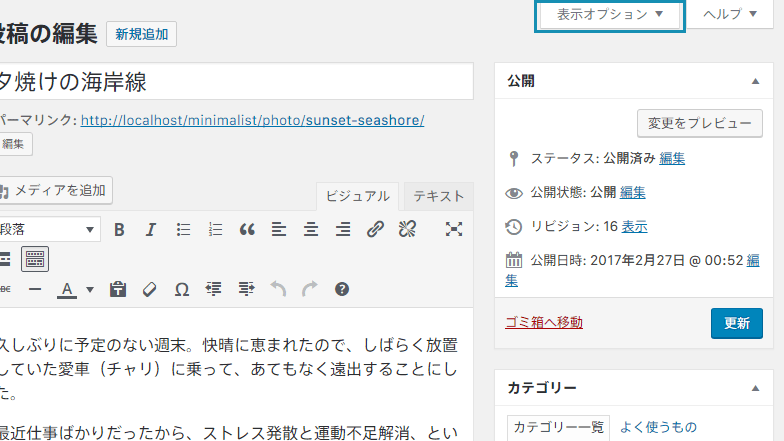Click the bulleted list button
Image resolution: width=784 pixels, height=441 pixels.
pyautogui.click(x=183, y=229)
